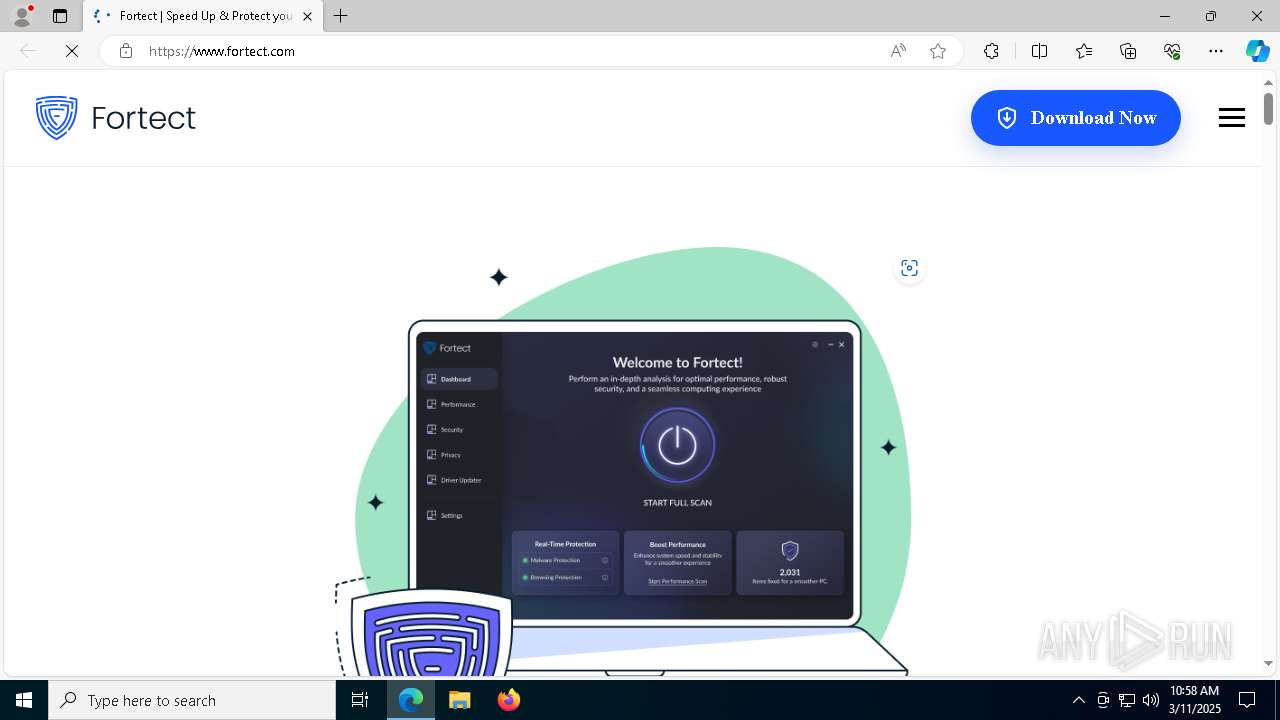Screen dimensions: 1280x720
Task: Show hidden system tray icons
Action: click(x=1078, y=700)
